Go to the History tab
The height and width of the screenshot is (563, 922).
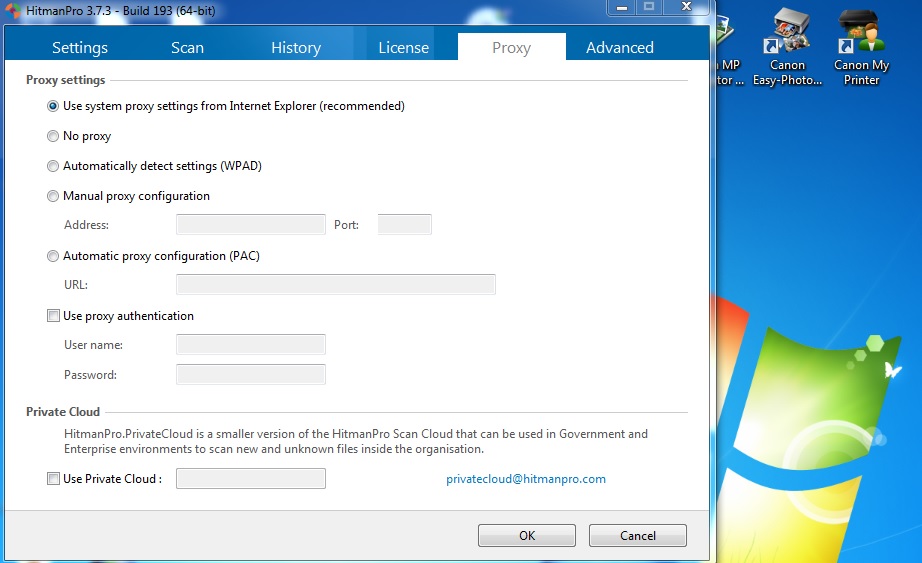click(x=296, y=47)
